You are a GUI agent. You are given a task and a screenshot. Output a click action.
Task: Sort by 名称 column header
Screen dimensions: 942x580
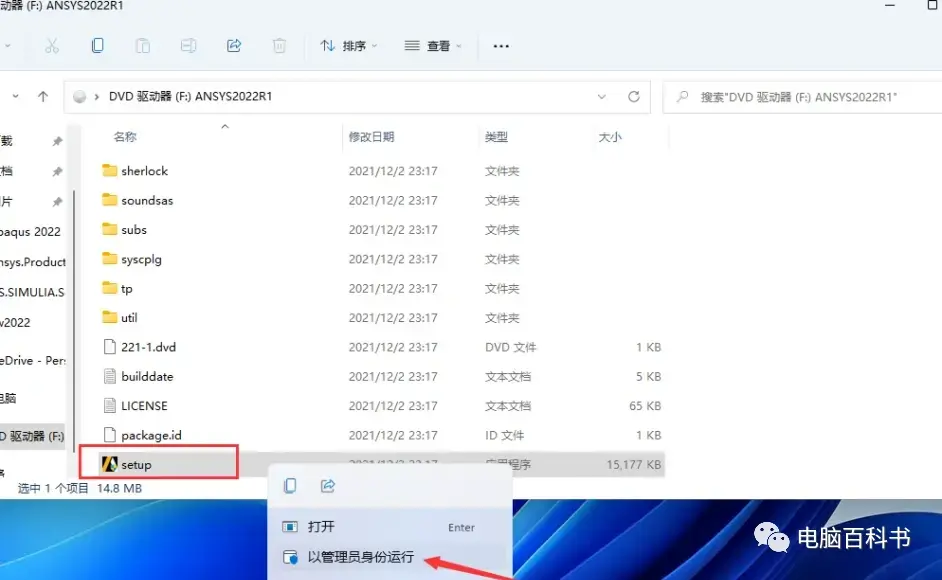pos(125,137)
